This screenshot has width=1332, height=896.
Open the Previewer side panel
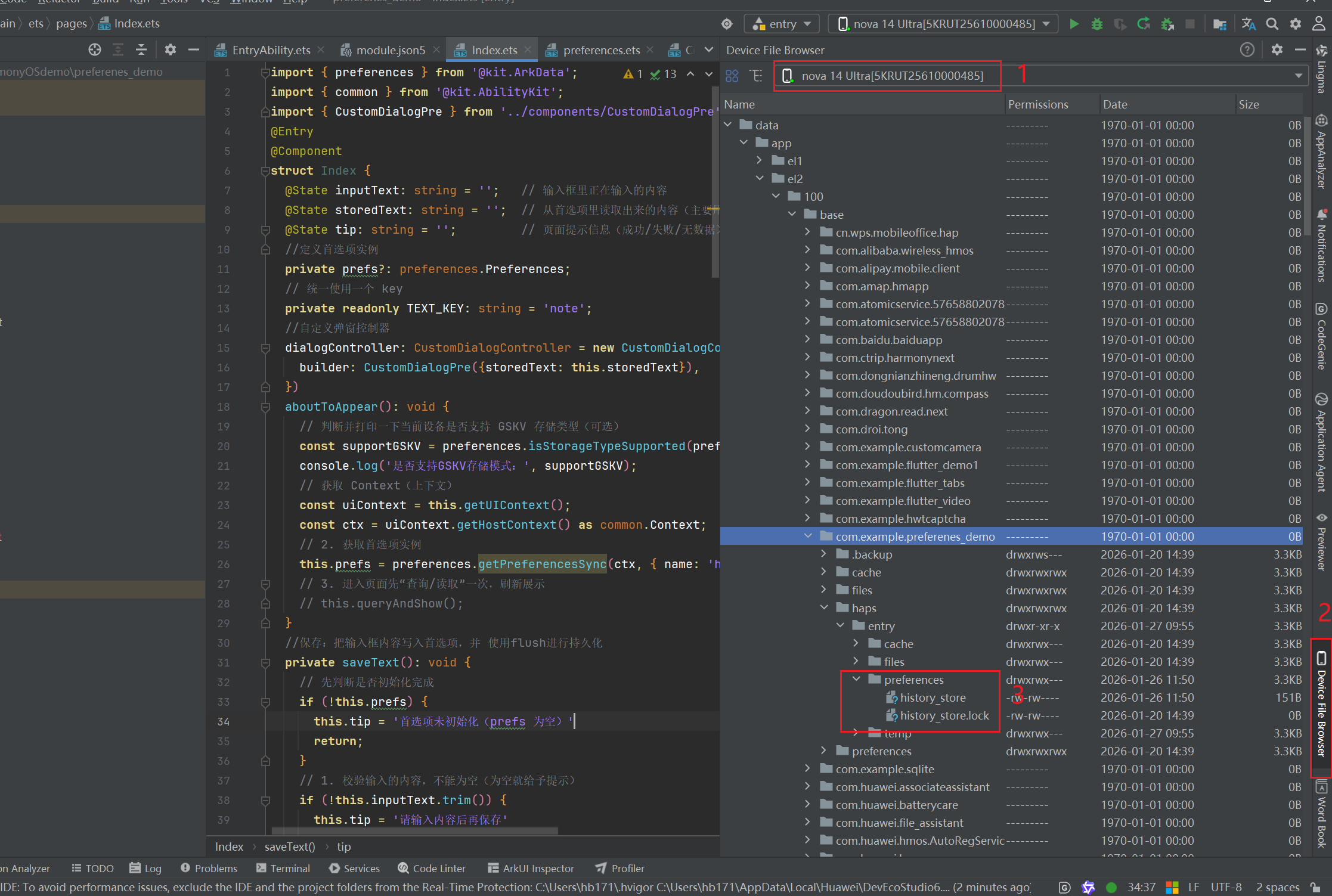coord(1322,542)
